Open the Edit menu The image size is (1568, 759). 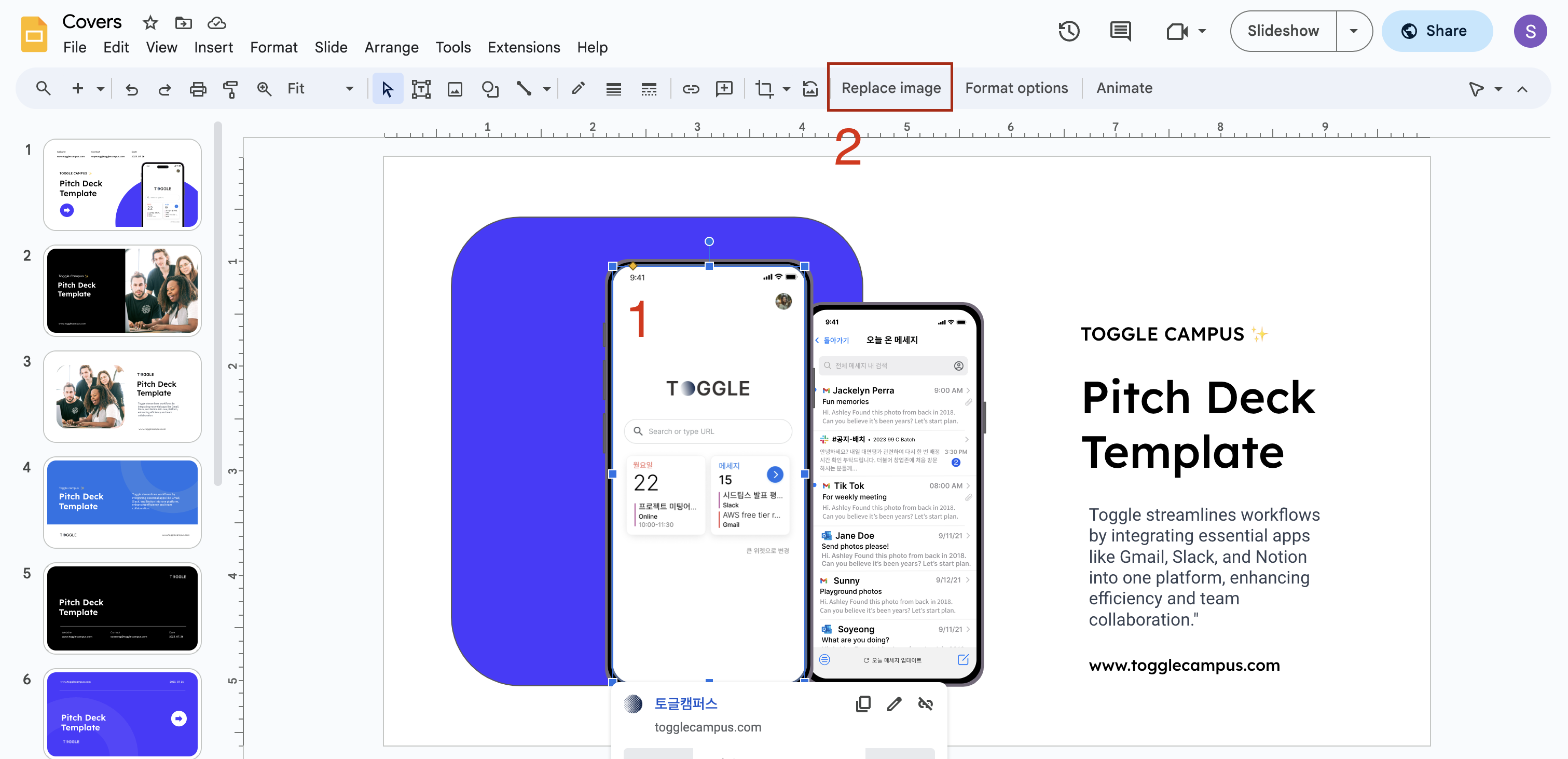point(116,48)
